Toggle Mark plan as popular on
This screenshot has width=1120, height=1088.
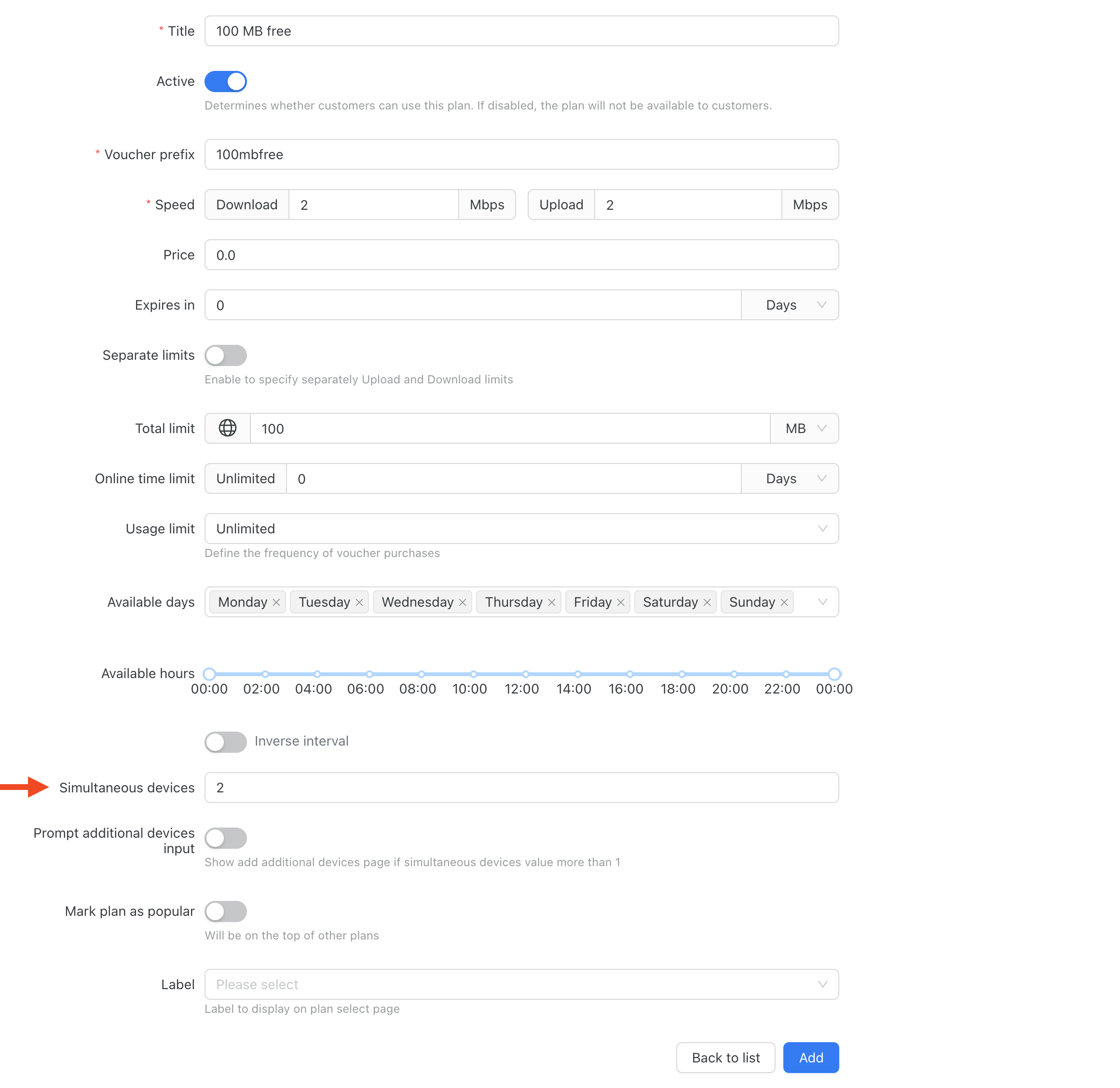click(x=226, y=911)
